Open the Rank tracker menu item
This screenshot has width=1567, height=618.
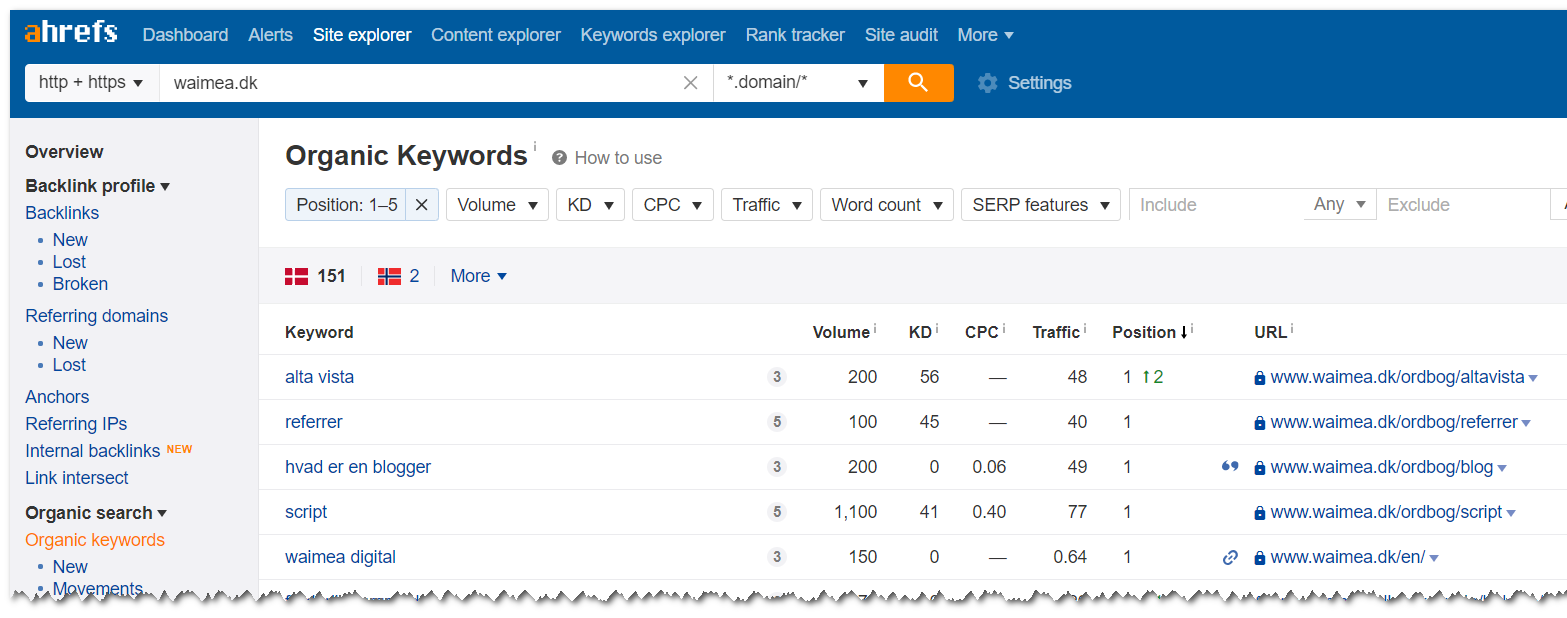[795, 35]
